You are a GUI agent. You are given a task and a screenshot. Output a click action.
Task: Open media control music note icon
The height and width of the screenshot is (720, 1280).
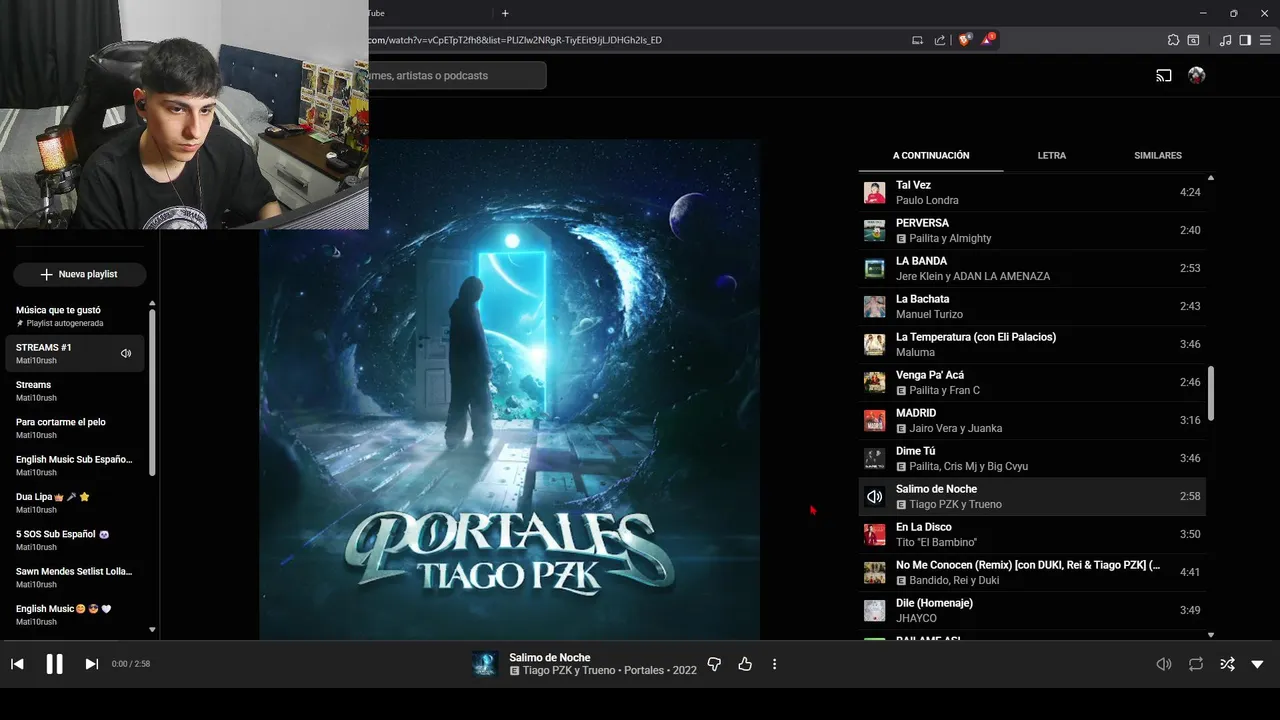click(1226, 40)
